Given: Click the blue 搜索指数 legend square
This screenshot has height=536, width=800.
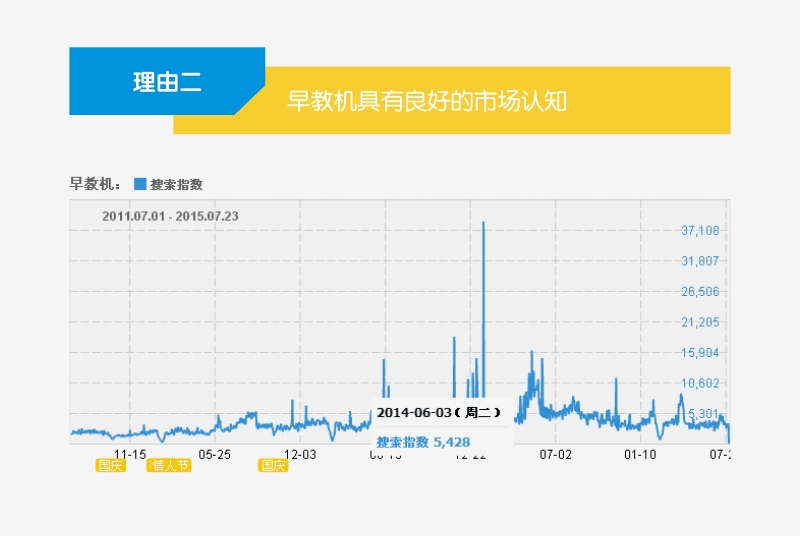Looking at the screenshot, I should (140, 184).
